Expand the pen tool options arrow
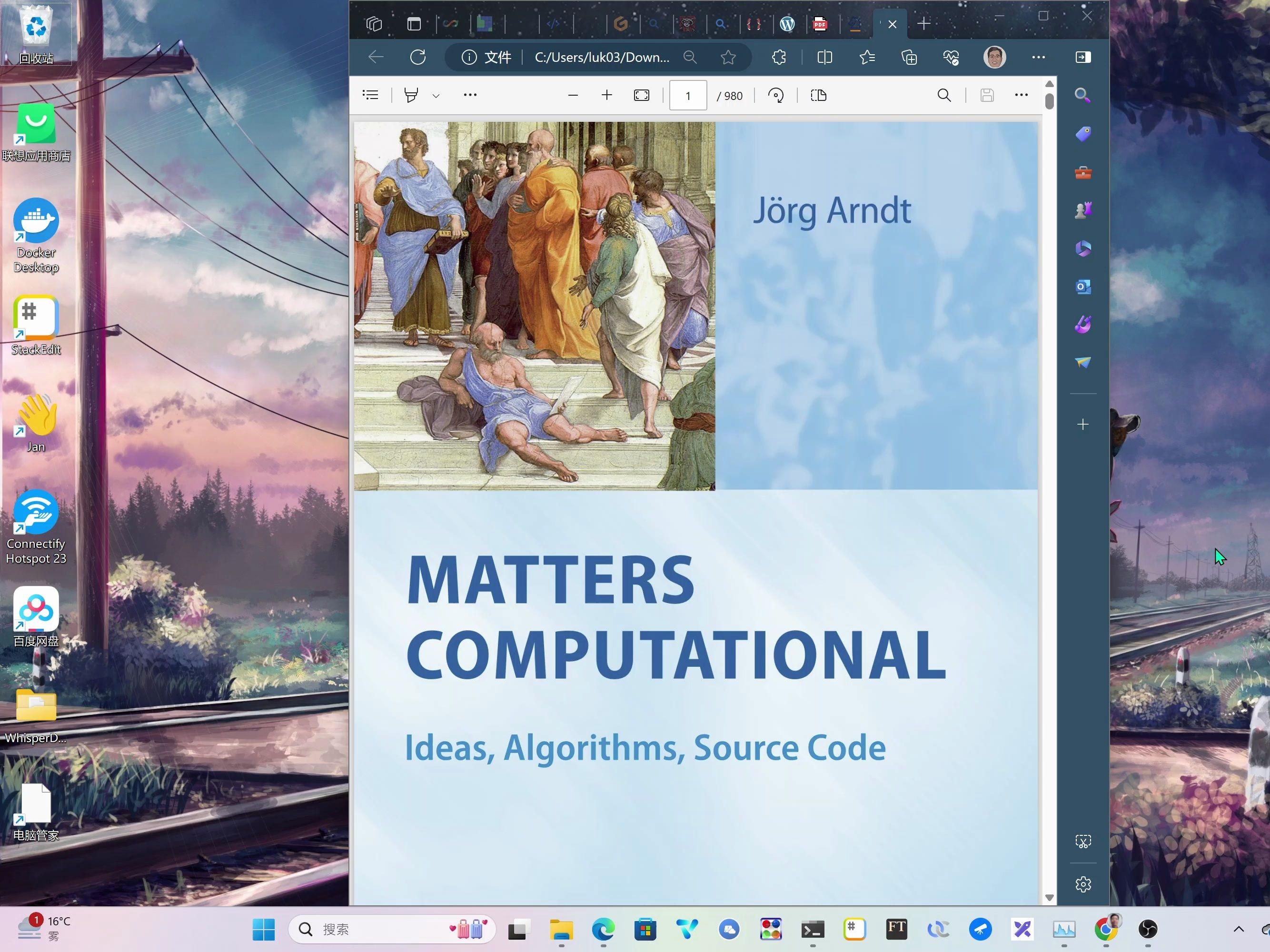The height and width of the screenshot is (952, 1270). pyautogui.click(x=436, y=96)
